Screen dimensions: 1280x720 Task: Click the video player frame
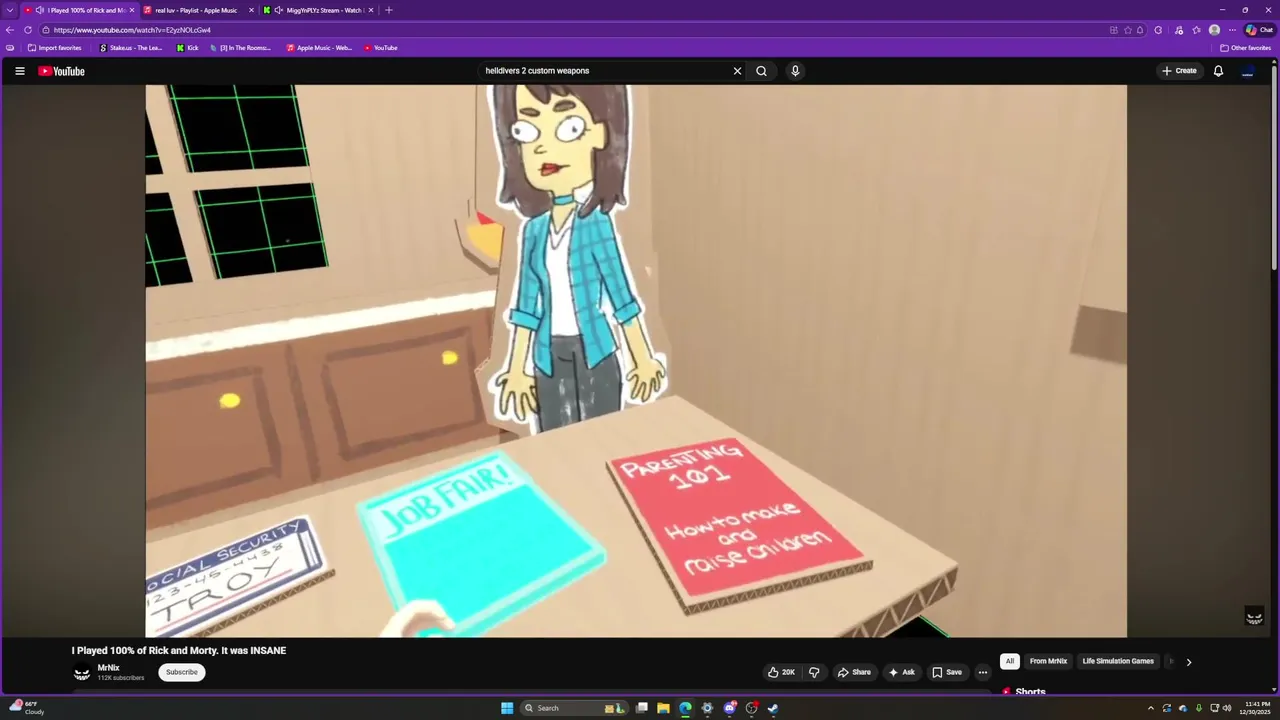636,361
